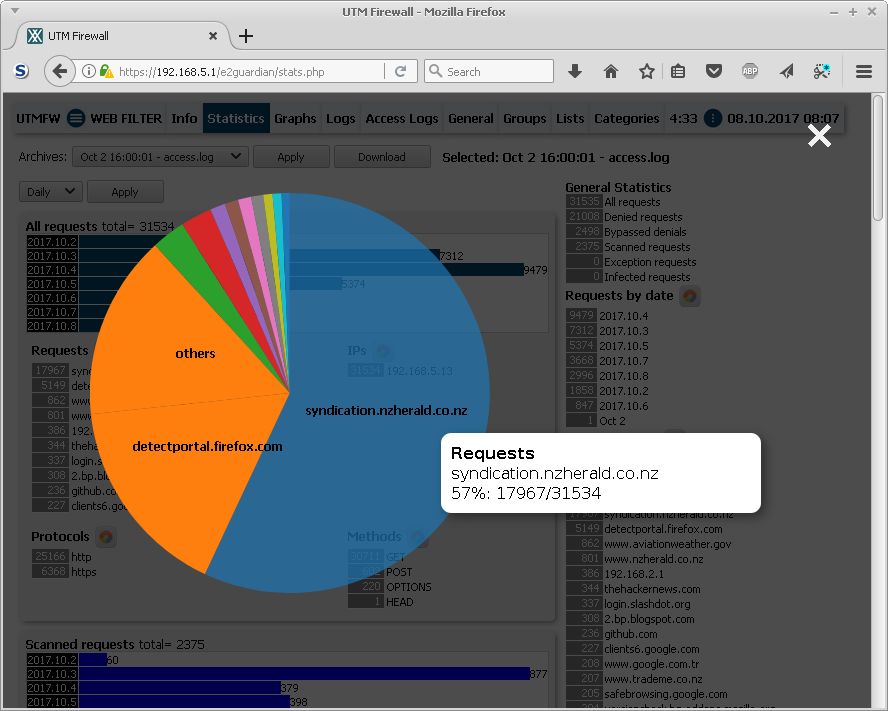Click thehackernews.com entry

652,589
